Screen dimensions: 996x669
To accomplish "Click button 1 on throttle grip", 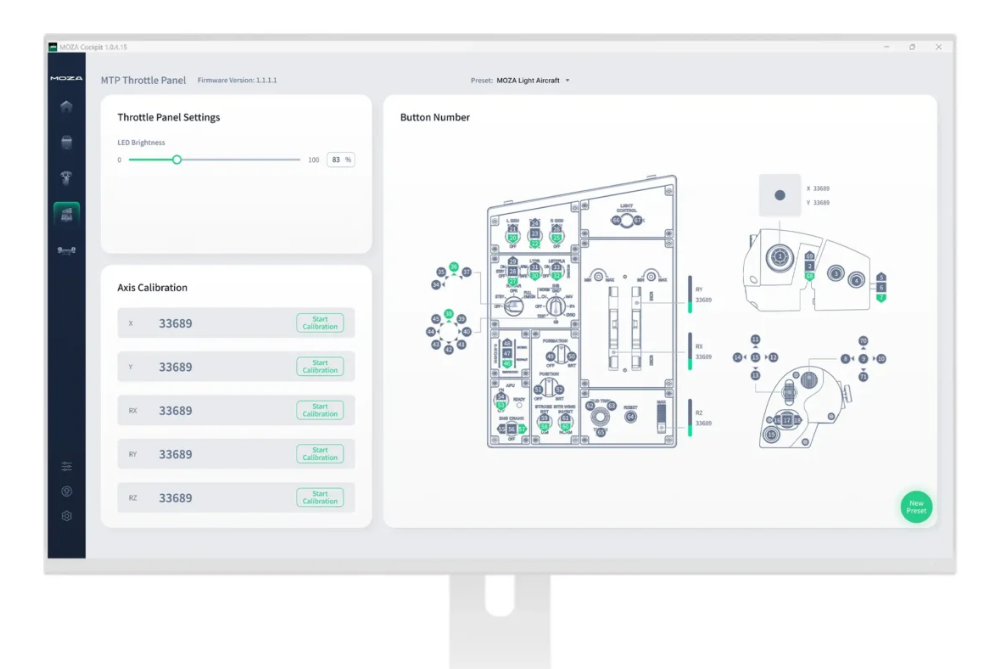I will coord(779,257).
